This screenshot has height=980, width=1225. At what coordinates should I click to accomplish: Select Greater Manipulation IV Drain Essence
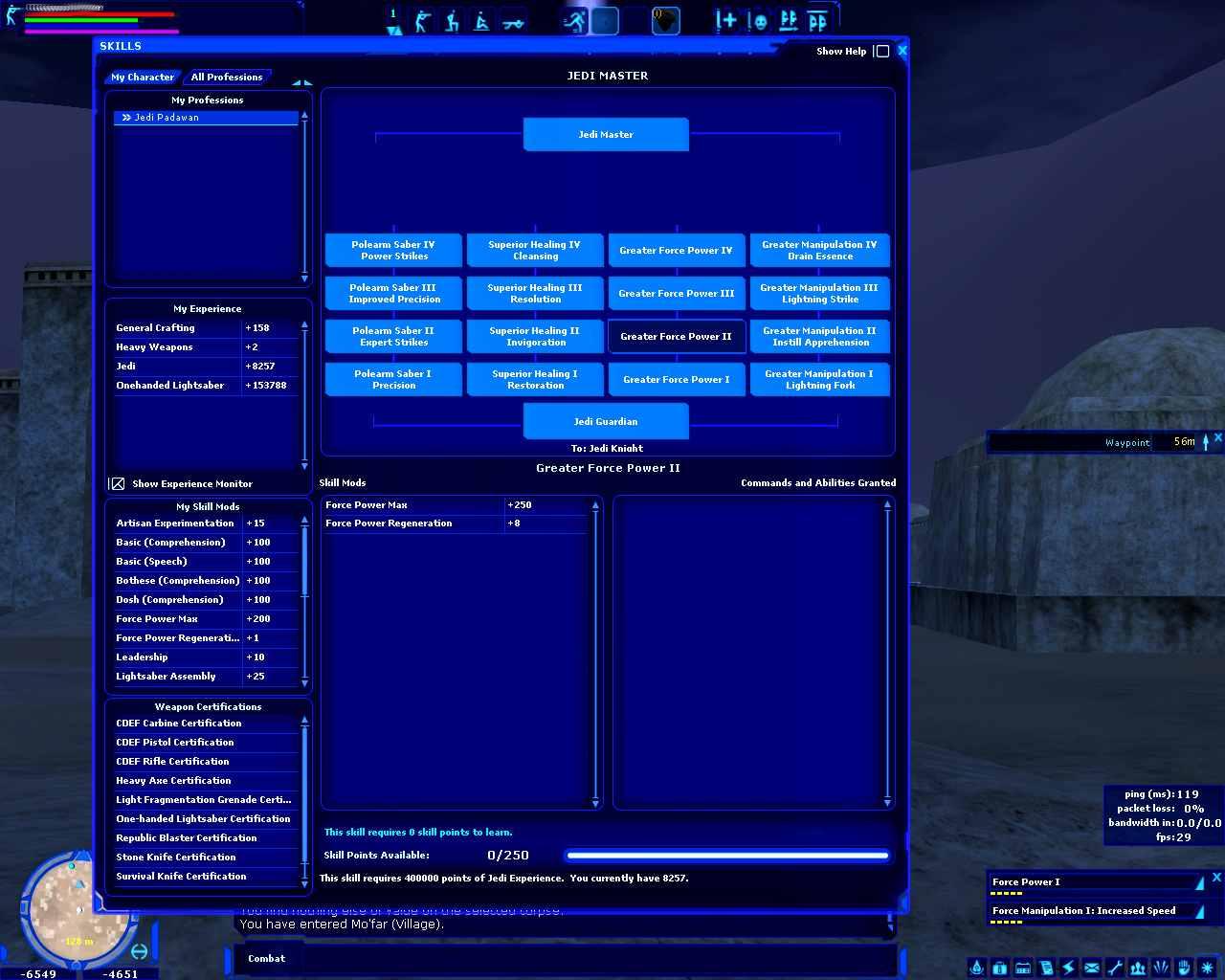pos(820,250)
